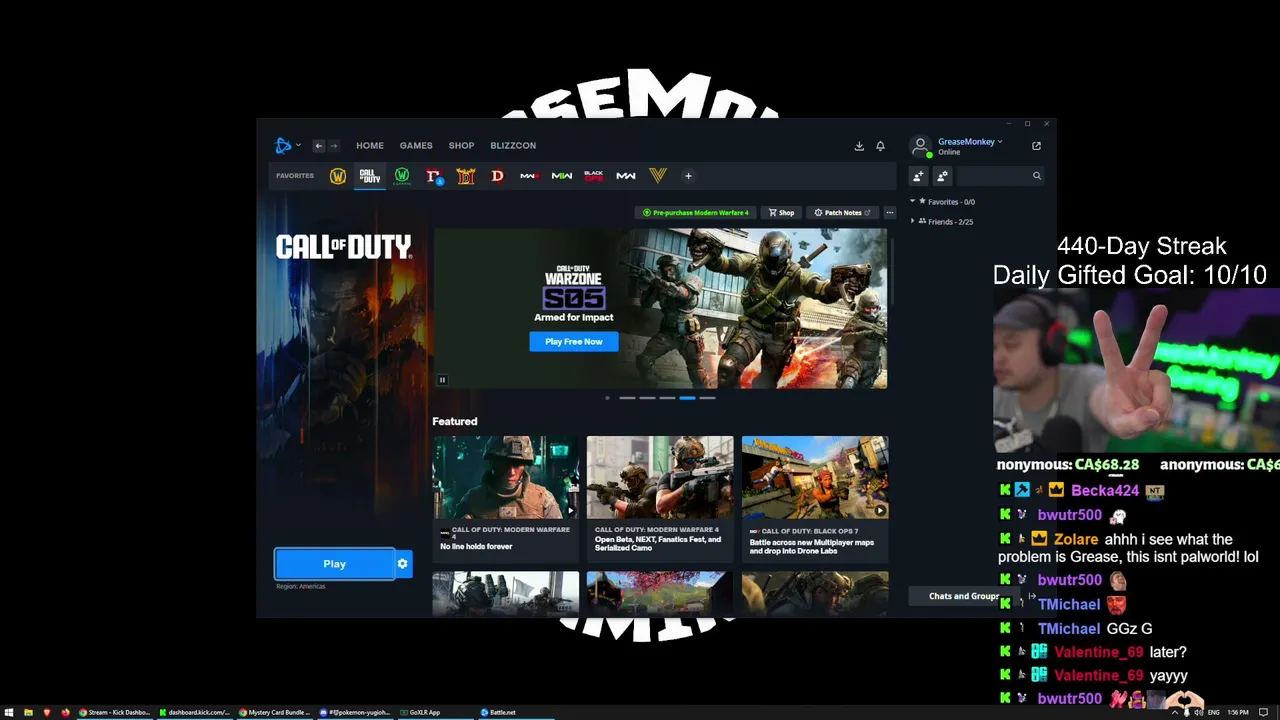1280x720 pixels.
Task: Open the three-dot more options menu
Action: pos(890,212)
